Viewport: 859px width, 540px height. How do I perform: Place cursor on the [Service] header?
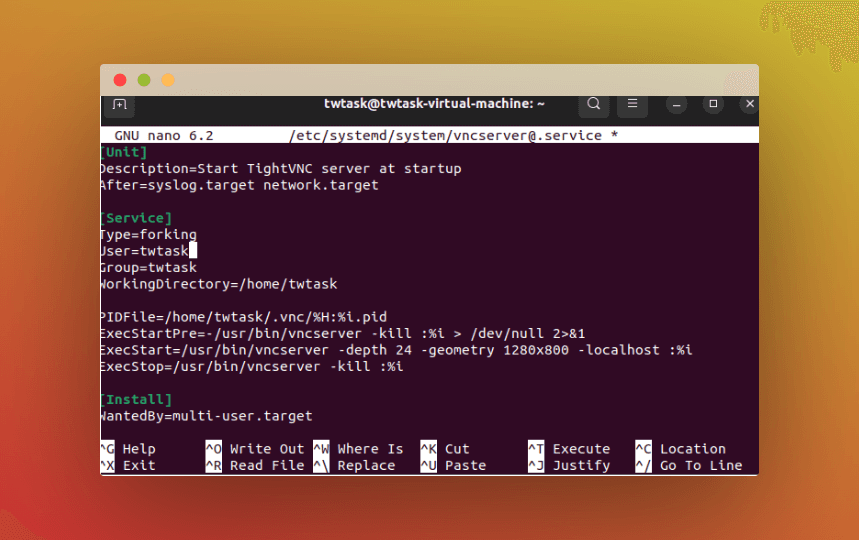(x=136, y=218)
